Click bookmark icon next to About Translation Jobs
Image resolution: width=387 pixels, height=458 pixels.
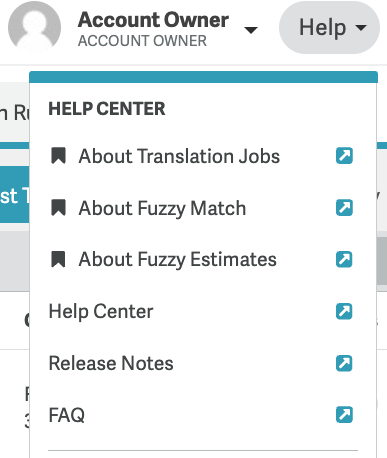click(x=58, y=156)
